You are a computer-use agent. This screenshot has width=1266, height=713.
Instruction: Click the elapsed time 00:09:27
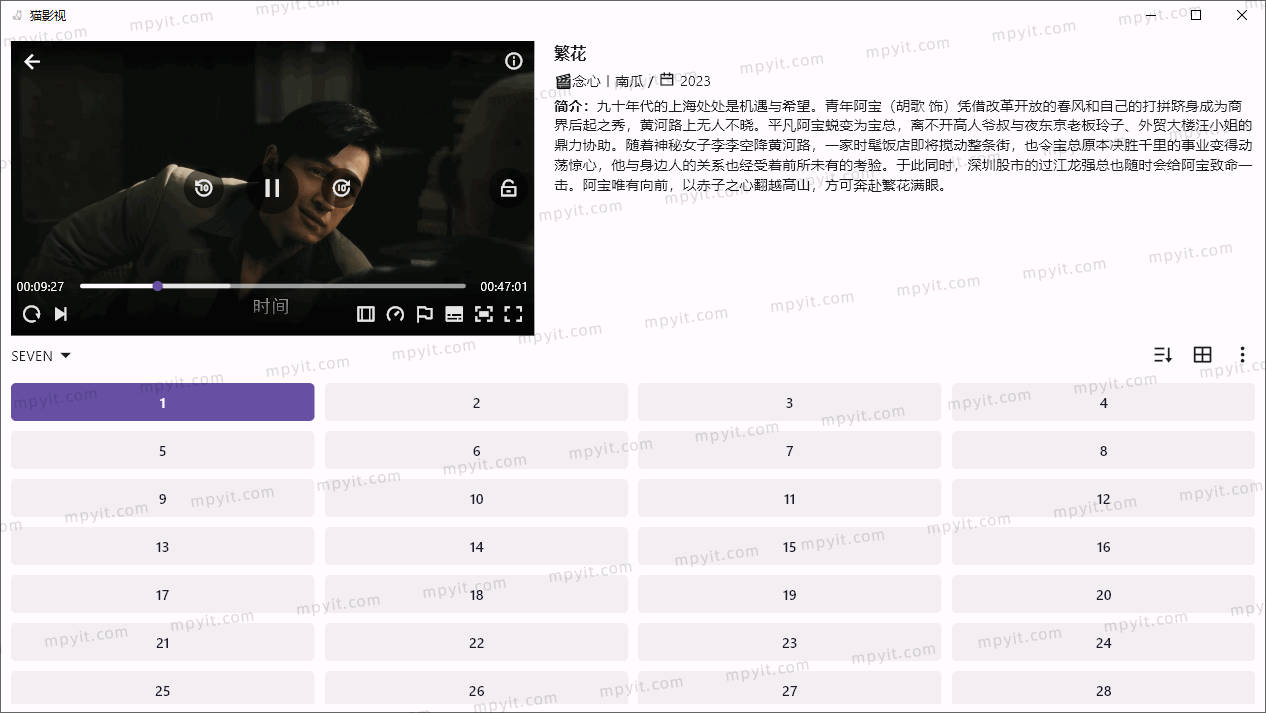click(x=40, y=286)
